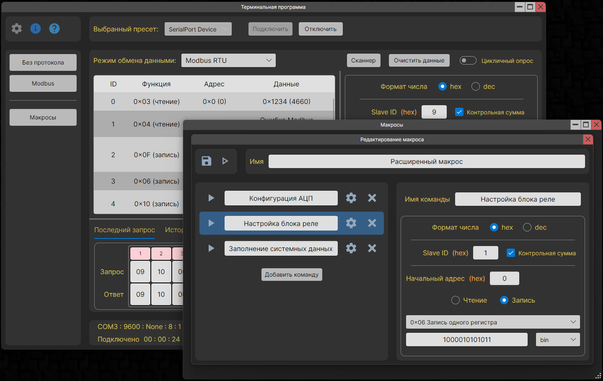Click the Подключить button

270,29
